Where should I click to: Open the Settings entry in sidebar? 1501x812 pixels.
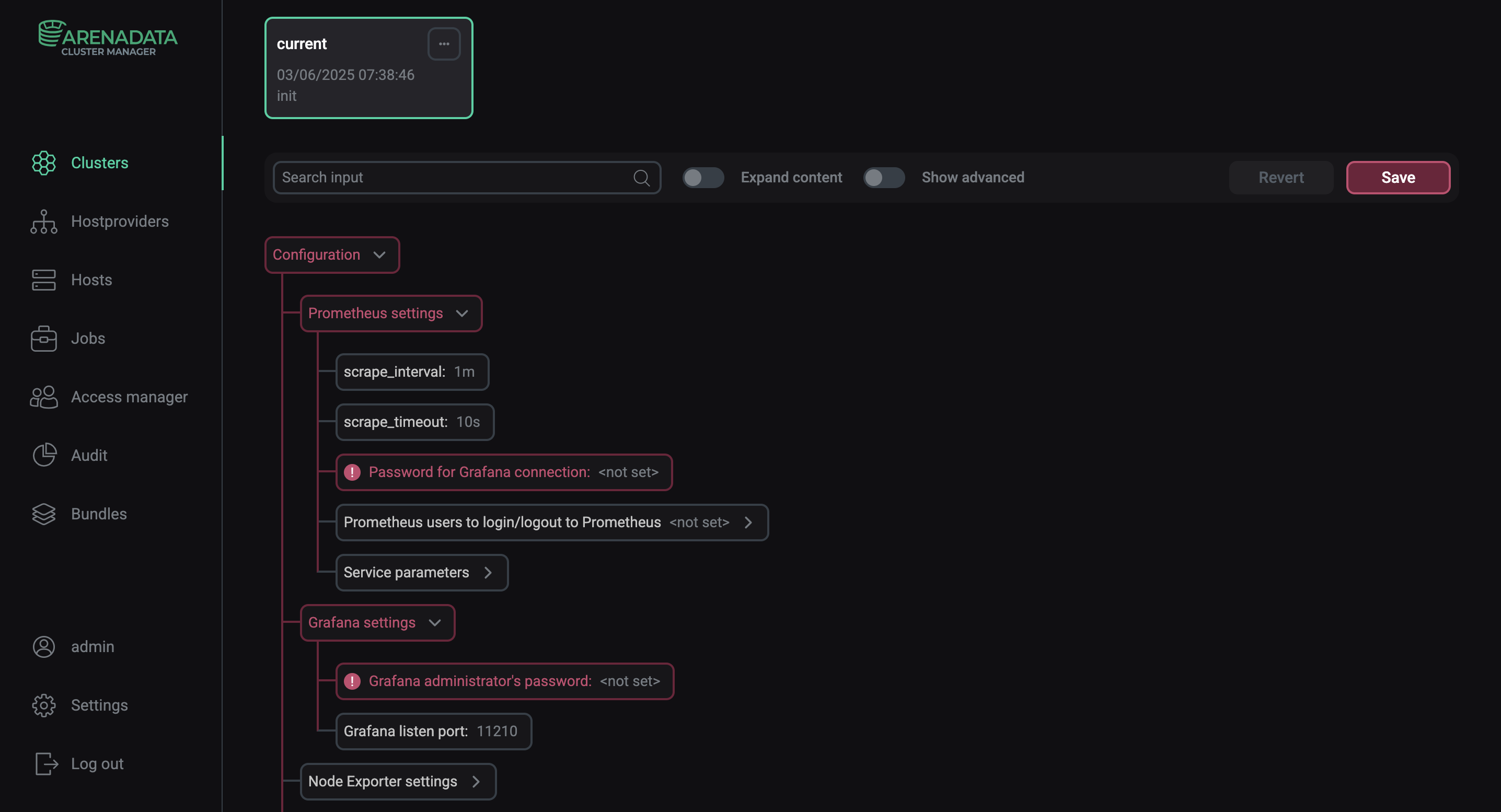point(100,705)
